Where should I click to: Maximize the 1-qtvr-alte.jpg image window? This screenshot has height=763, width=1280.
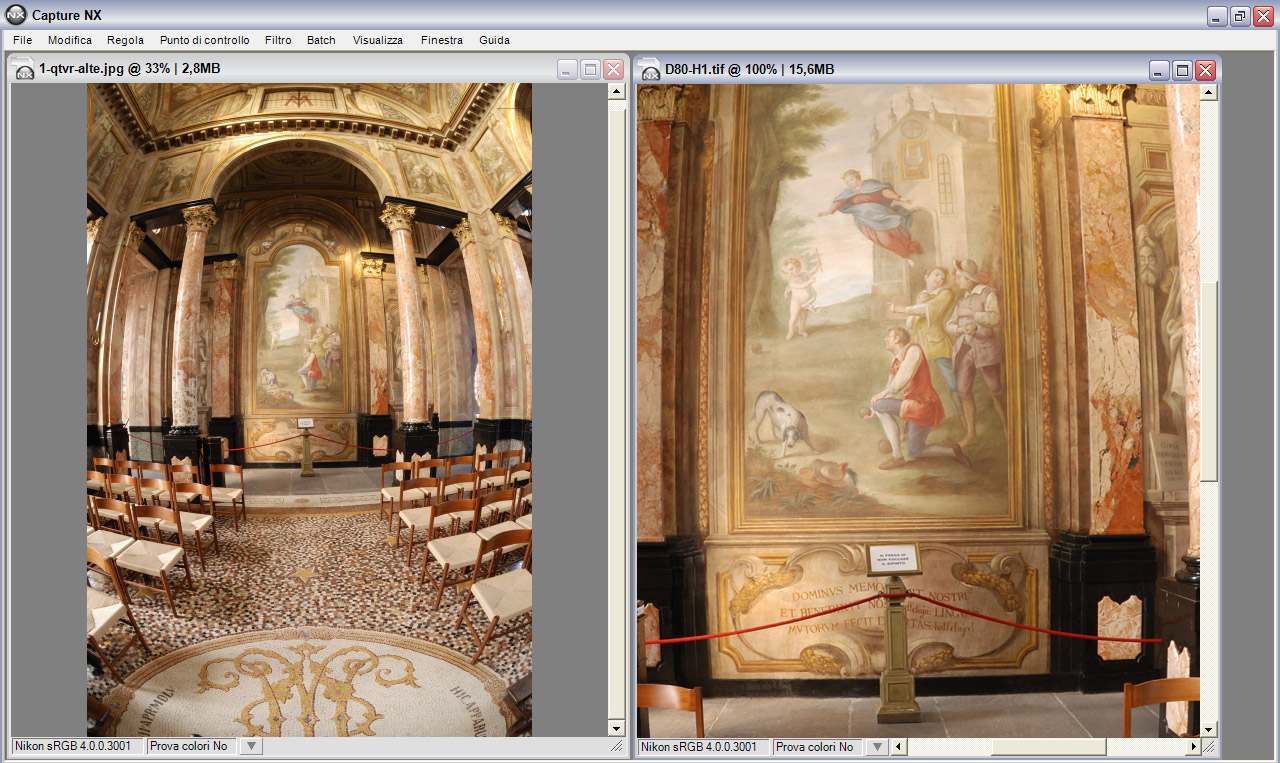(x=590, y=70)
